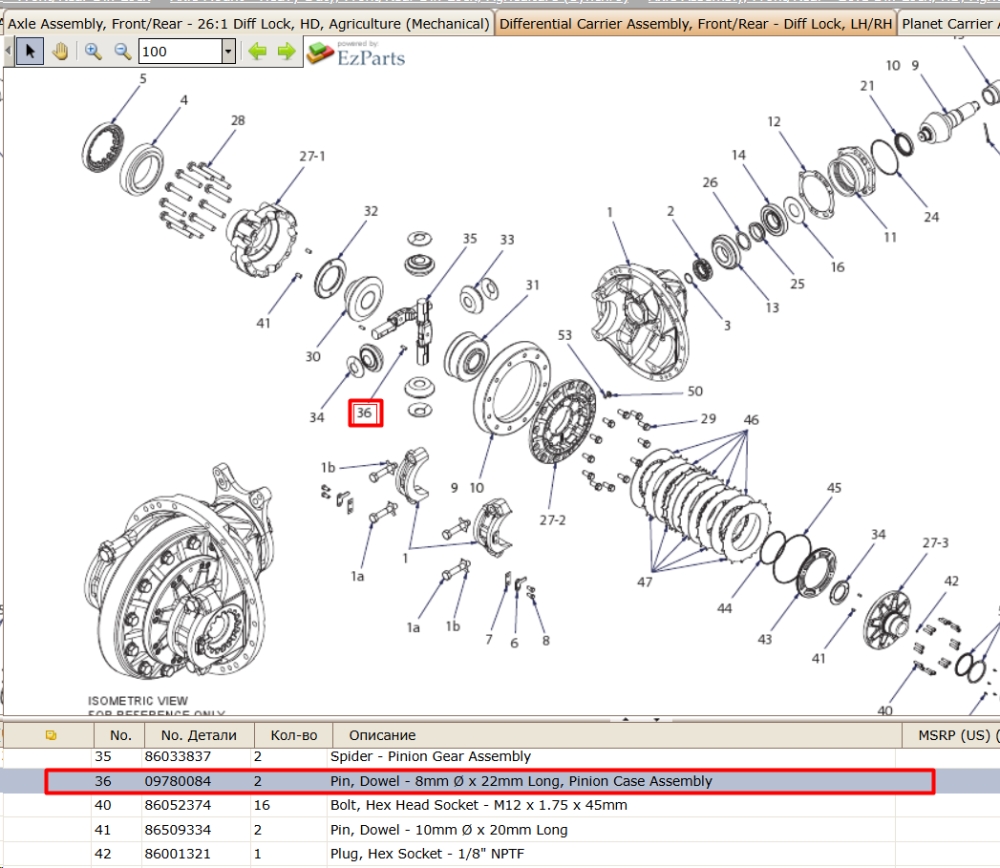Sort by Кол-во column header
Screen dimensions: 1000x868
293,735
